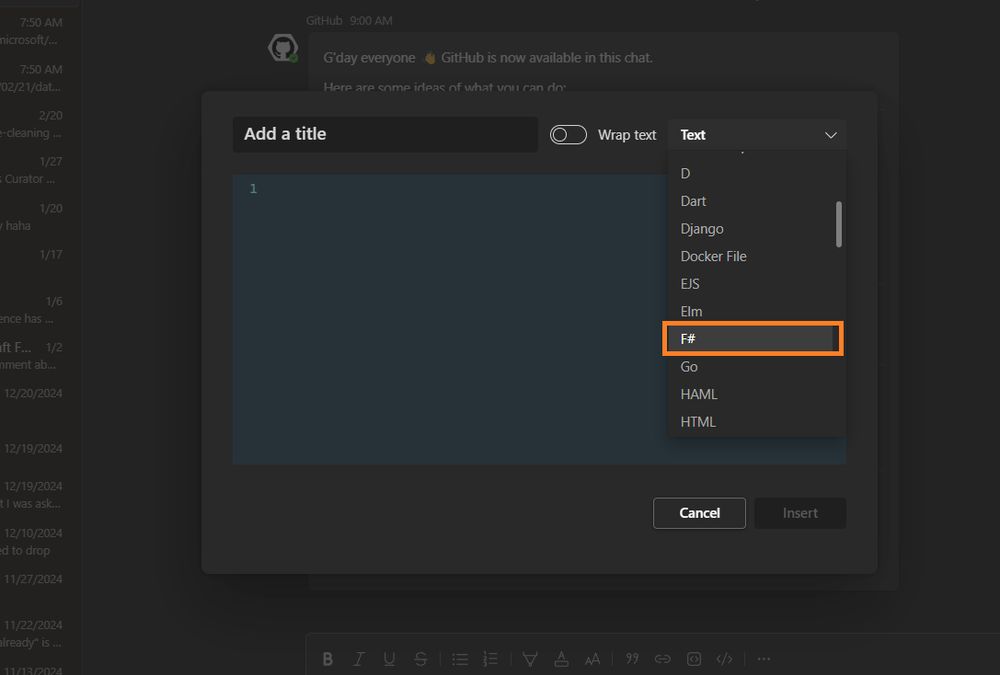Open the chat dated 11/22/2024

33,634
